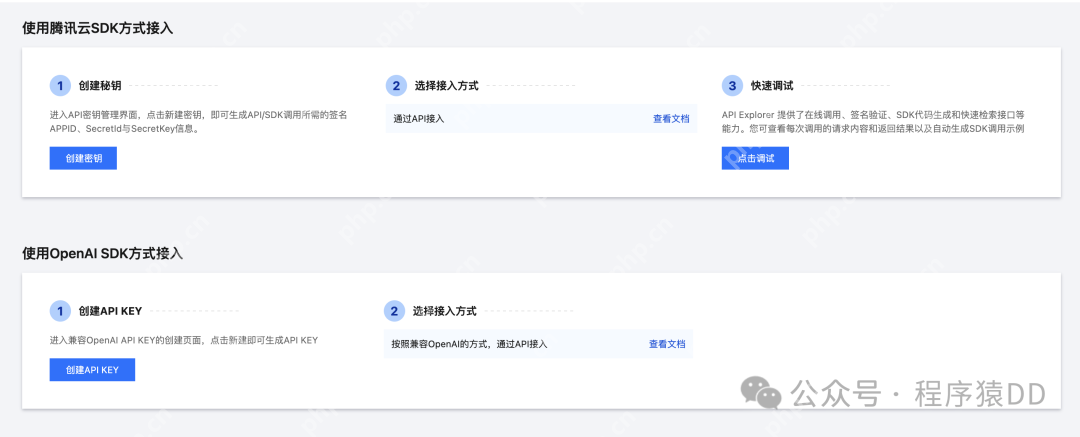
Task: Click step 2 circle in 腾讯云SDK section
Action: coord(396,85)
